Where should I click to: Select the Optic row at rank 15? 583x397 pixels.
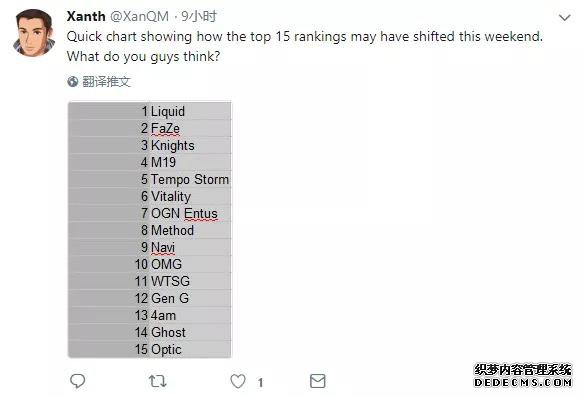click(149, 349)
